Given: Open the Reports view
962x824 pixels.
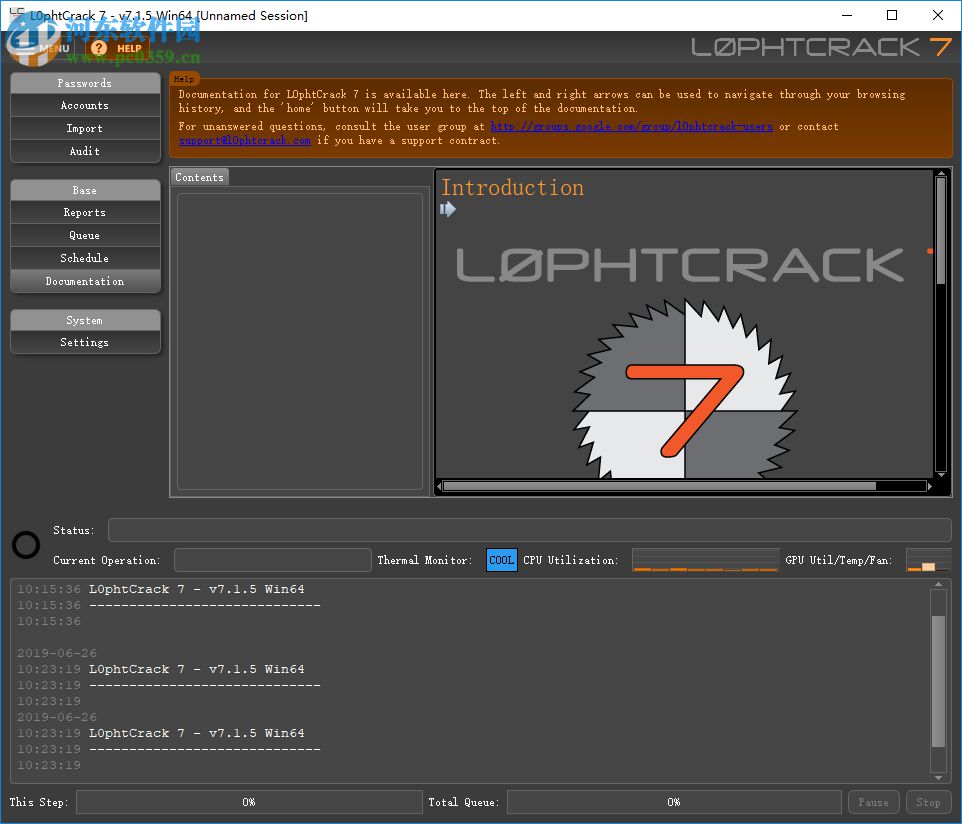Looking at the screenshot, I should 85,212.
